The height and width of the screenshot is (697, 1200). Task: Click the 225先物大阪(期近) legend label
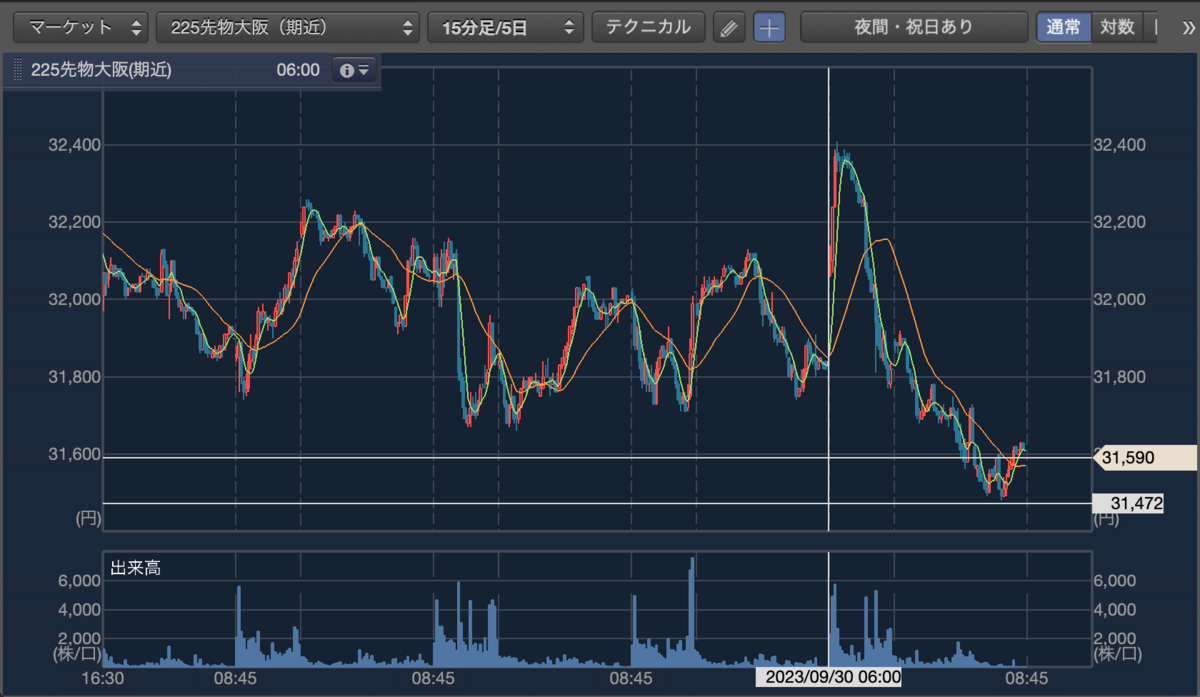click(101, 71)
